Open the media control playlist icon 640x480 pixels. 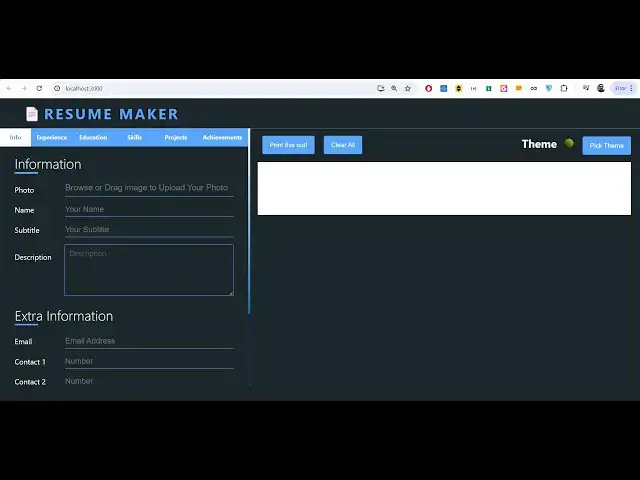coord(586,88)
